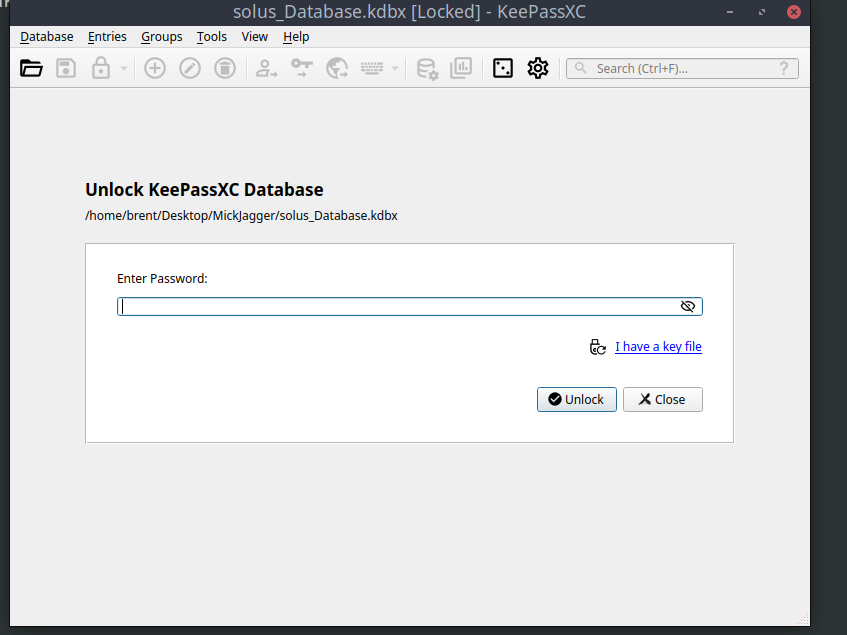Open database with the folder icon
This screenshot has height=635, width=847.
(32, 68)
